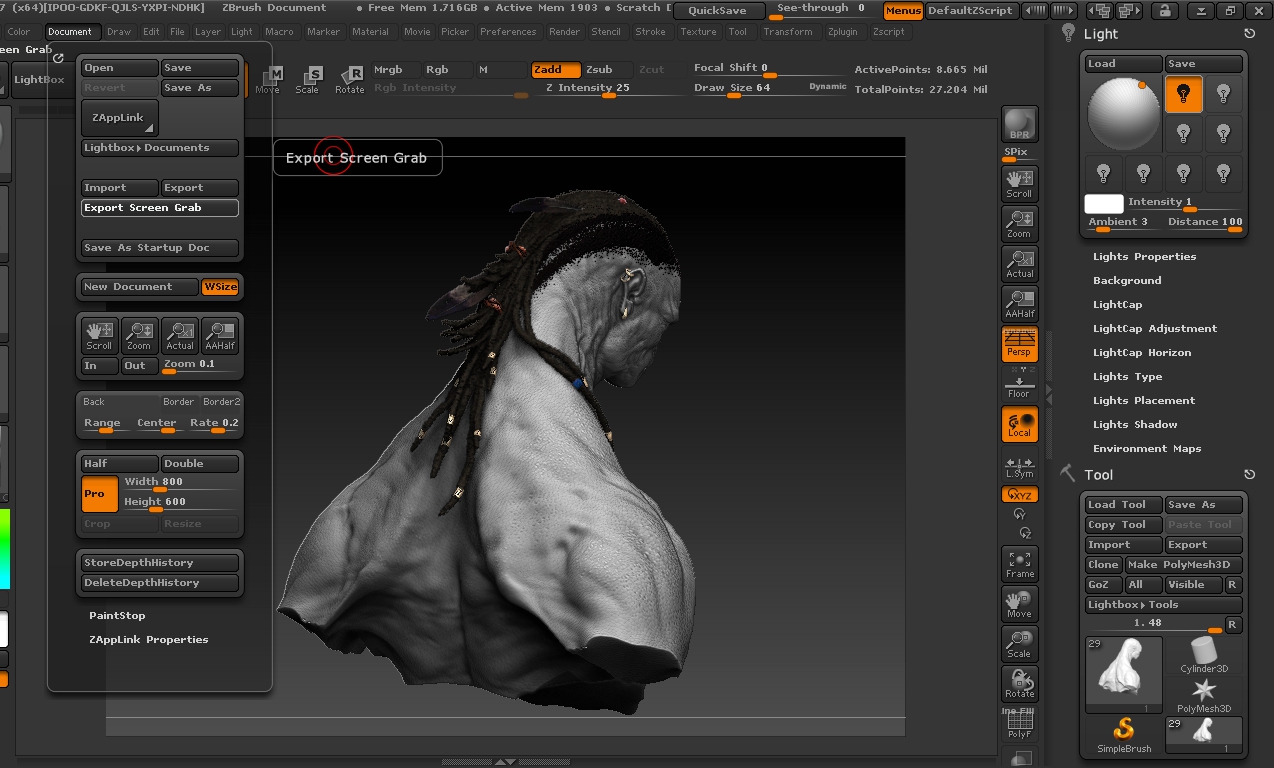Click Zoom icon in the Document panel
The height and width of the screenshot is (768, 1274).
click(139, 335)
